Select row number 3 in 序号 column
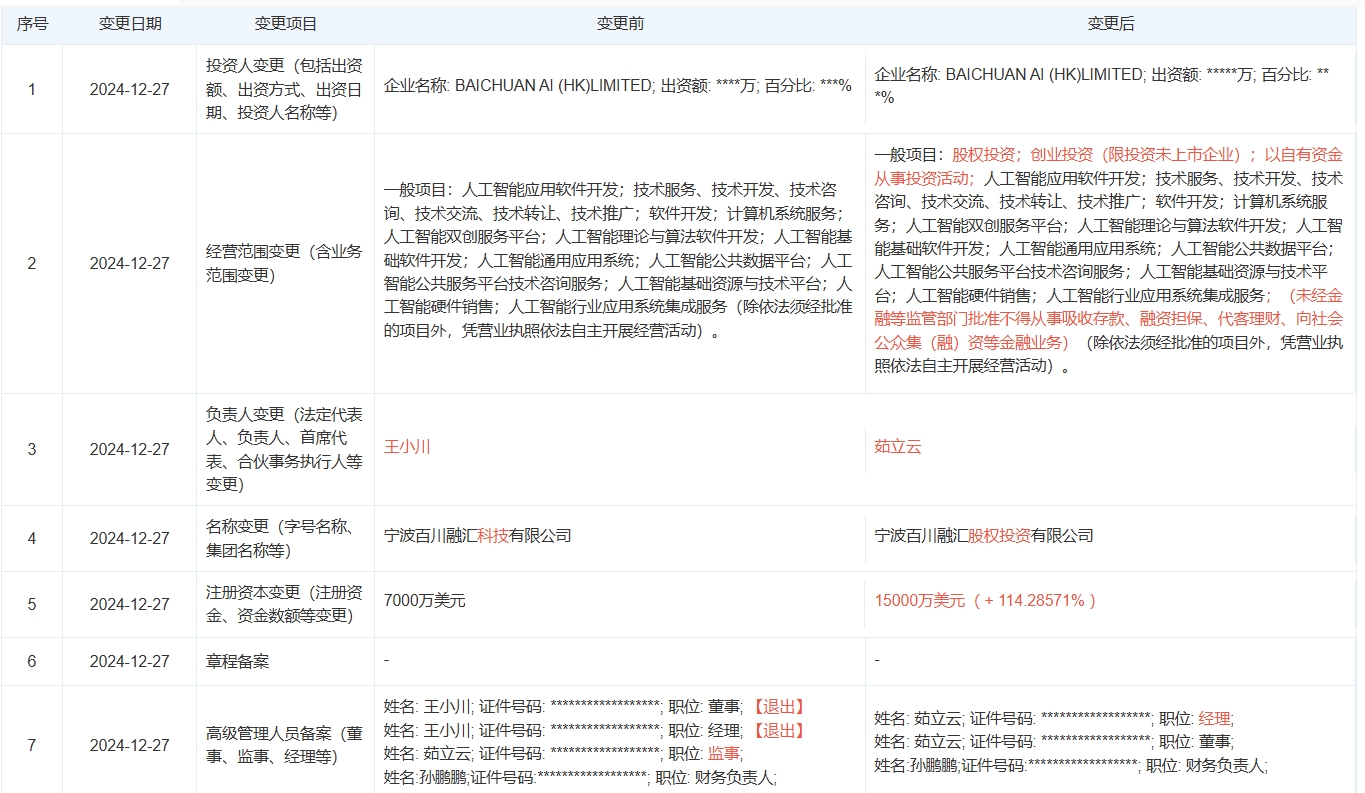Viewport: 1365px width, 793px height. coord(31,449)
